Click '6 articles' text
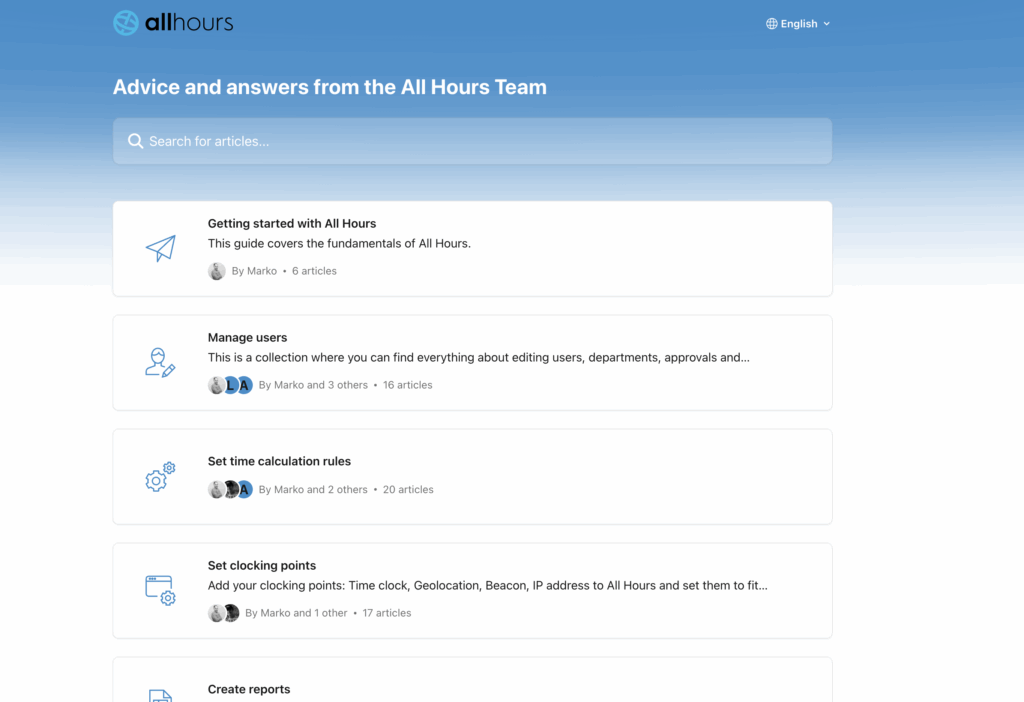 tap(314, 271)
